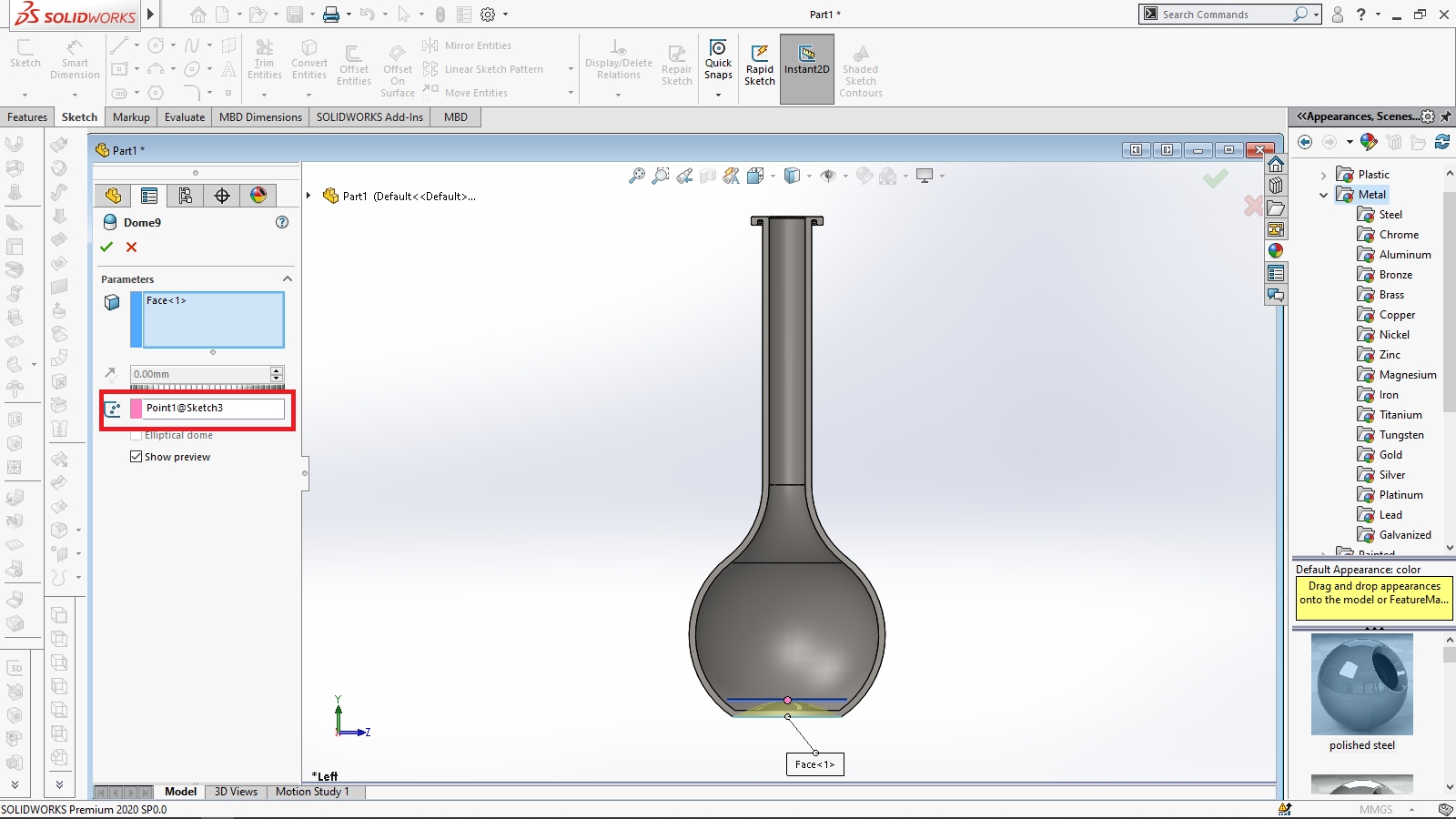The width and height of the screenshot is (1456, 819).
Task: Switch to the Features tab
Action: 27,117
